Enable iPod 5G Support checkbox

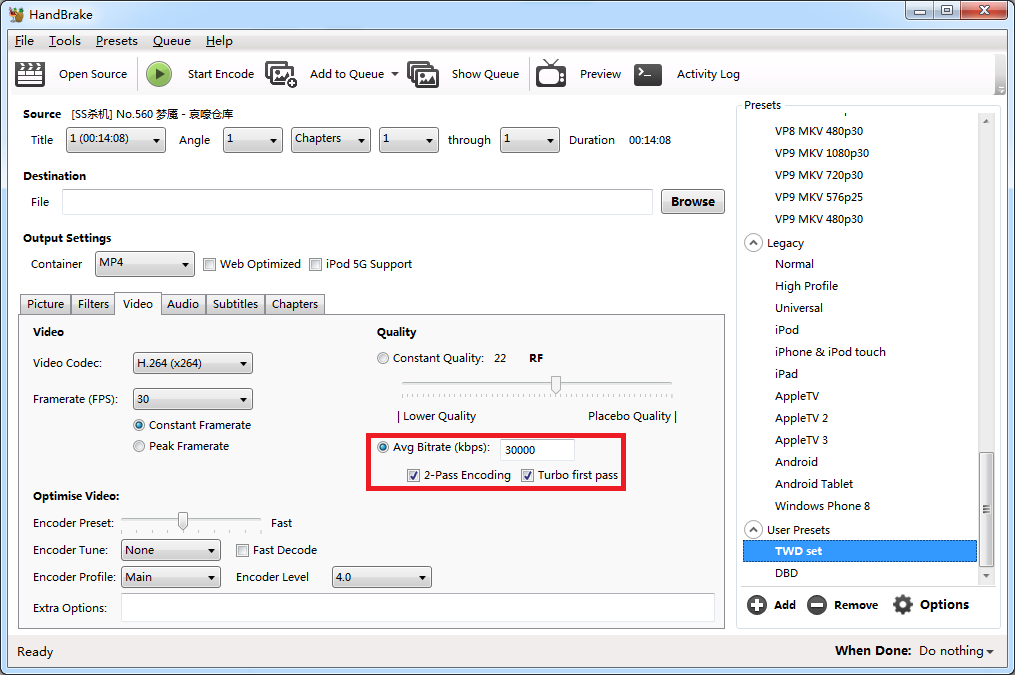pyautogui.click(x=315, y=264)
